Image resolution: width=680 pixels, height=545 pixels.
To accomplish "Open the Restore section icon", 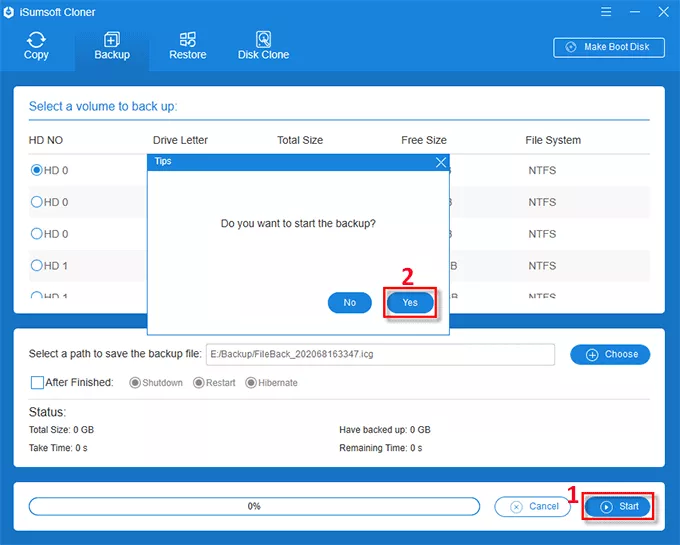I will [x=187, y=40].
